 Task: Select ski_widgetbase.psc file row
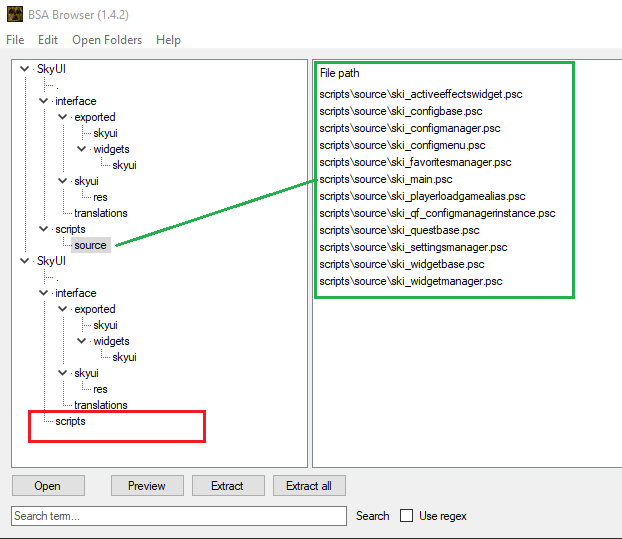[402, 265]
